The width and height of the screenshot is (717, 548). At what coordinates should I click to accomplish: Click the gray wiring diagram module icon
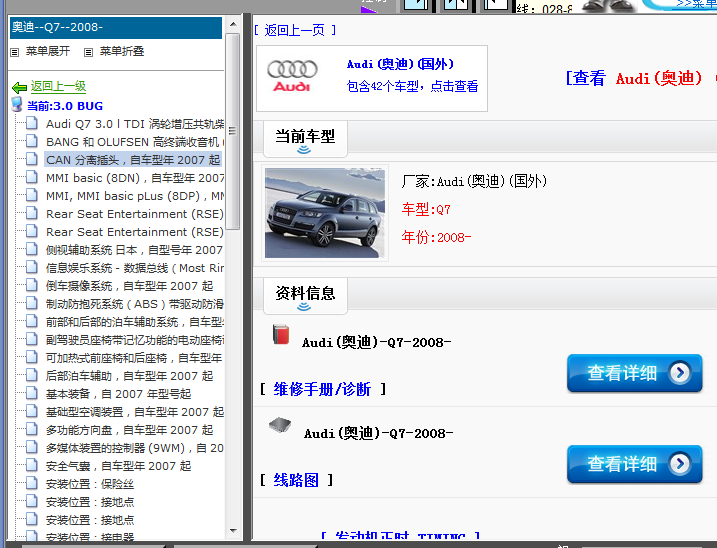[x=280, y=426]
